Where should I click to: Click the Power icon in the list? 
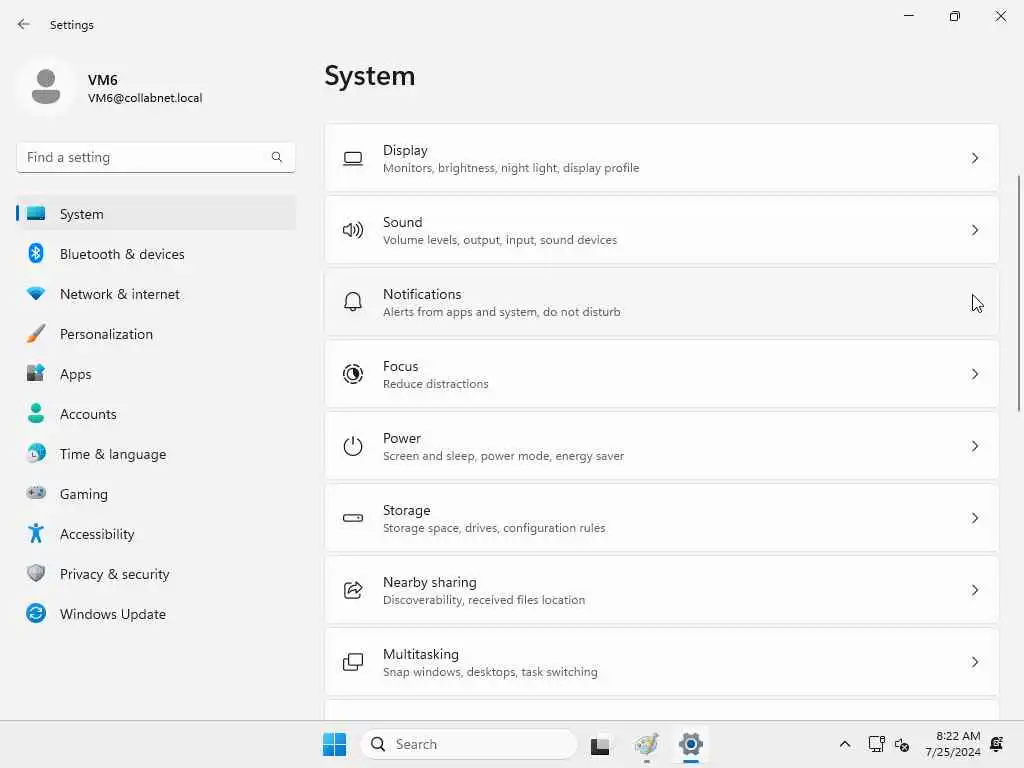[x=353, y=446]
